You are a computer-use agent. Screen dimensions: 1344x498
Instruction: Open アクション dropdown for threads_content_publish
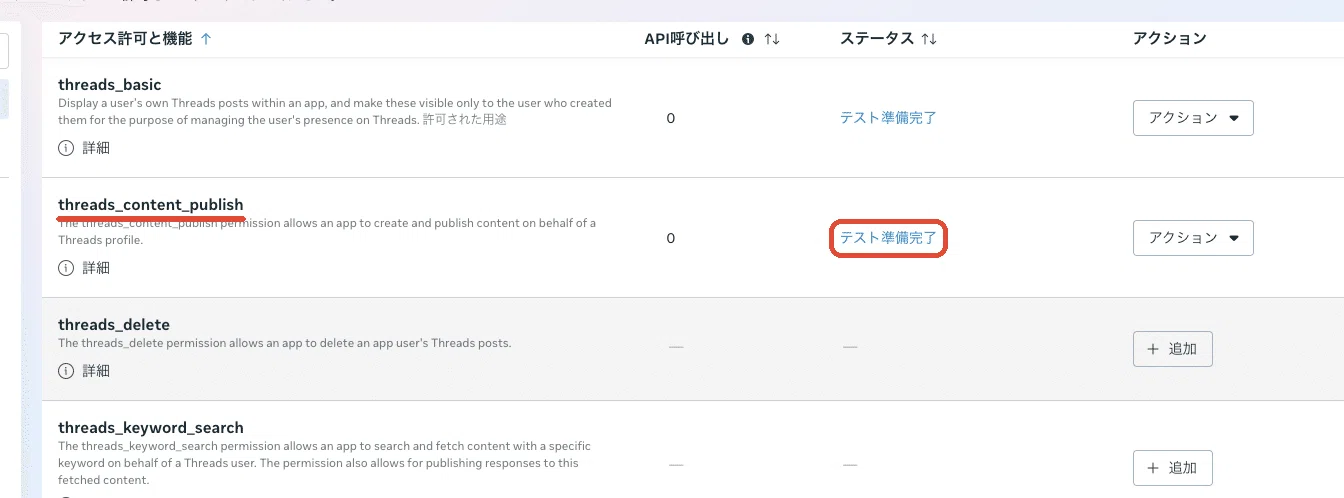[1193, 238]
